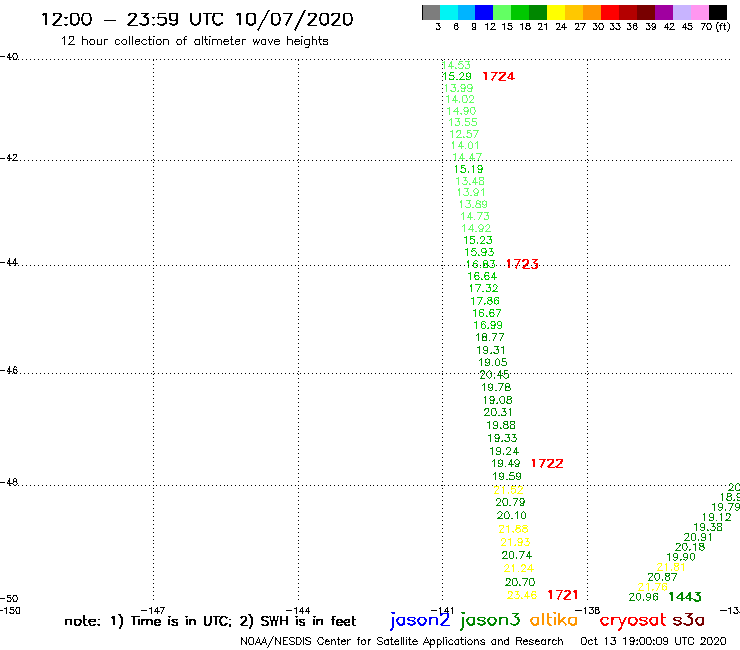740x650 pixels.
Task: Click the wave height value 19.49
Action: click(506, 464)
